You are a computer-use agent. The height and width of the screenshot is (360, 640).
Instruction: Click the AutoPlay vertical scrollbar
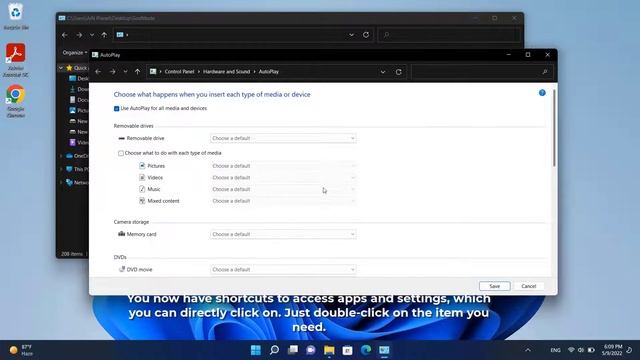[x=554, y=128]
